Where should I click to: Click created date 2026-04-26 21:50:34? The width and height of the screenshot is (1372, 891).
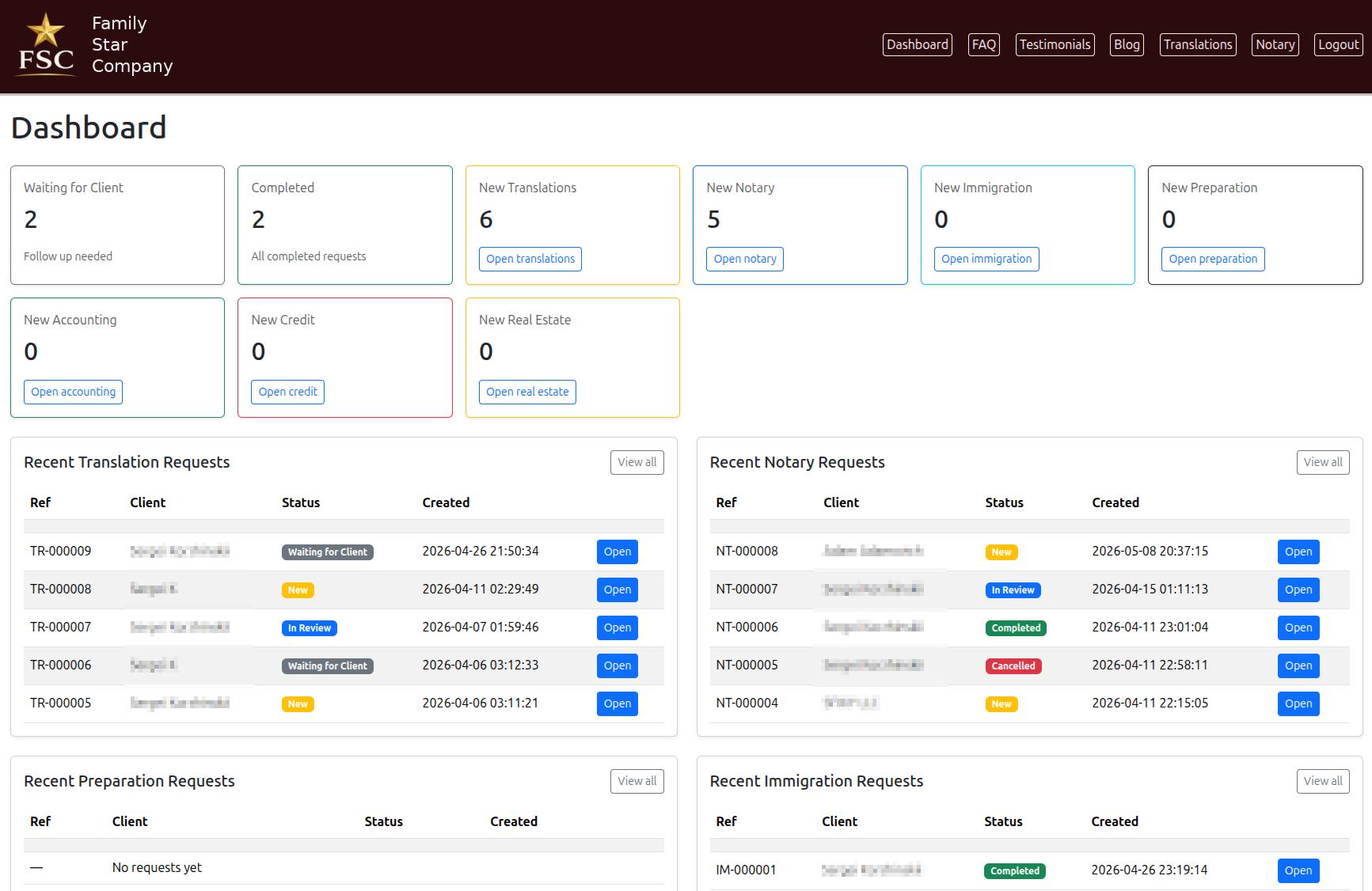coord(481,551)
